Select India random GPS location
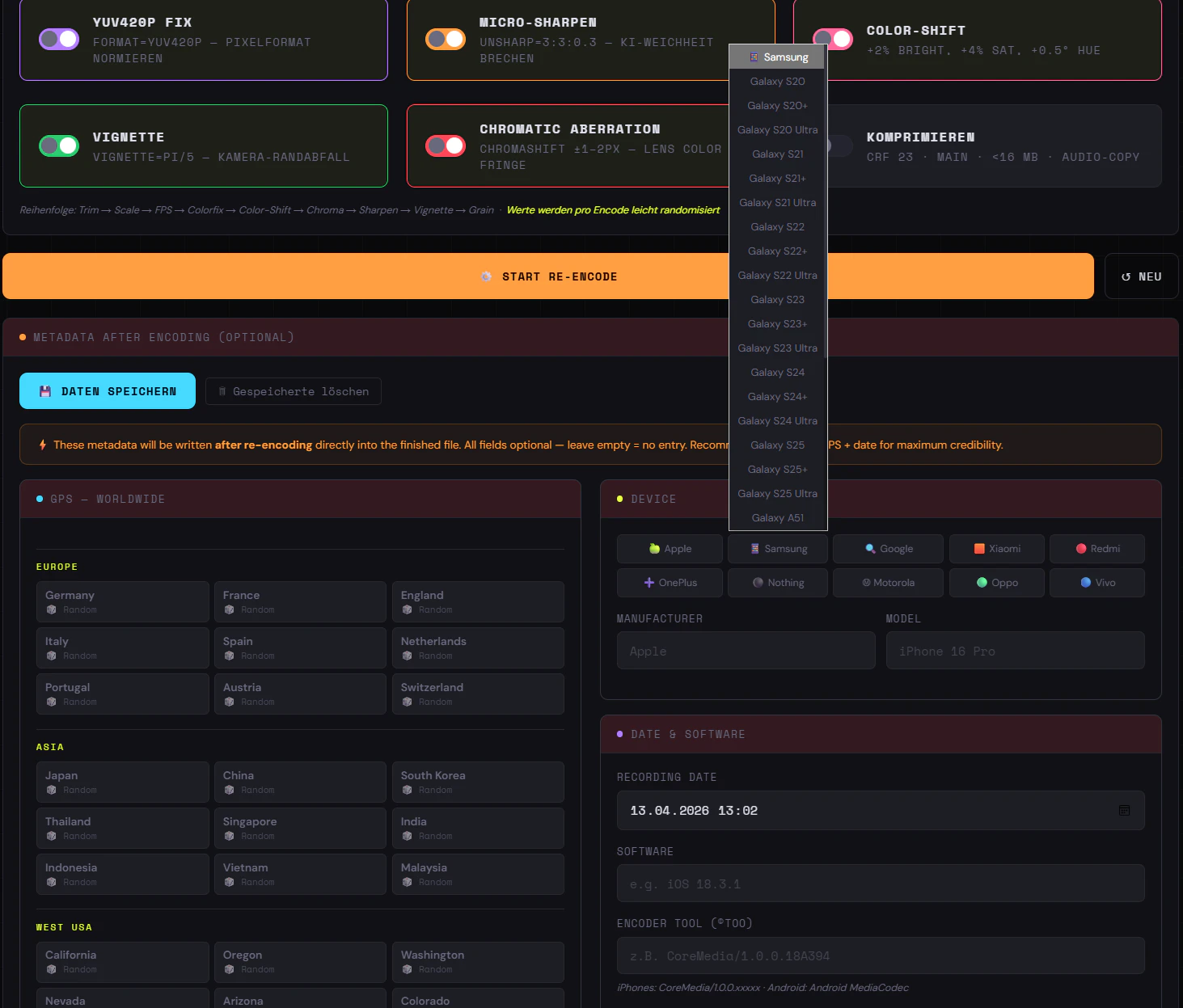Viewport: 1183px width, 1008px height. 478,829
